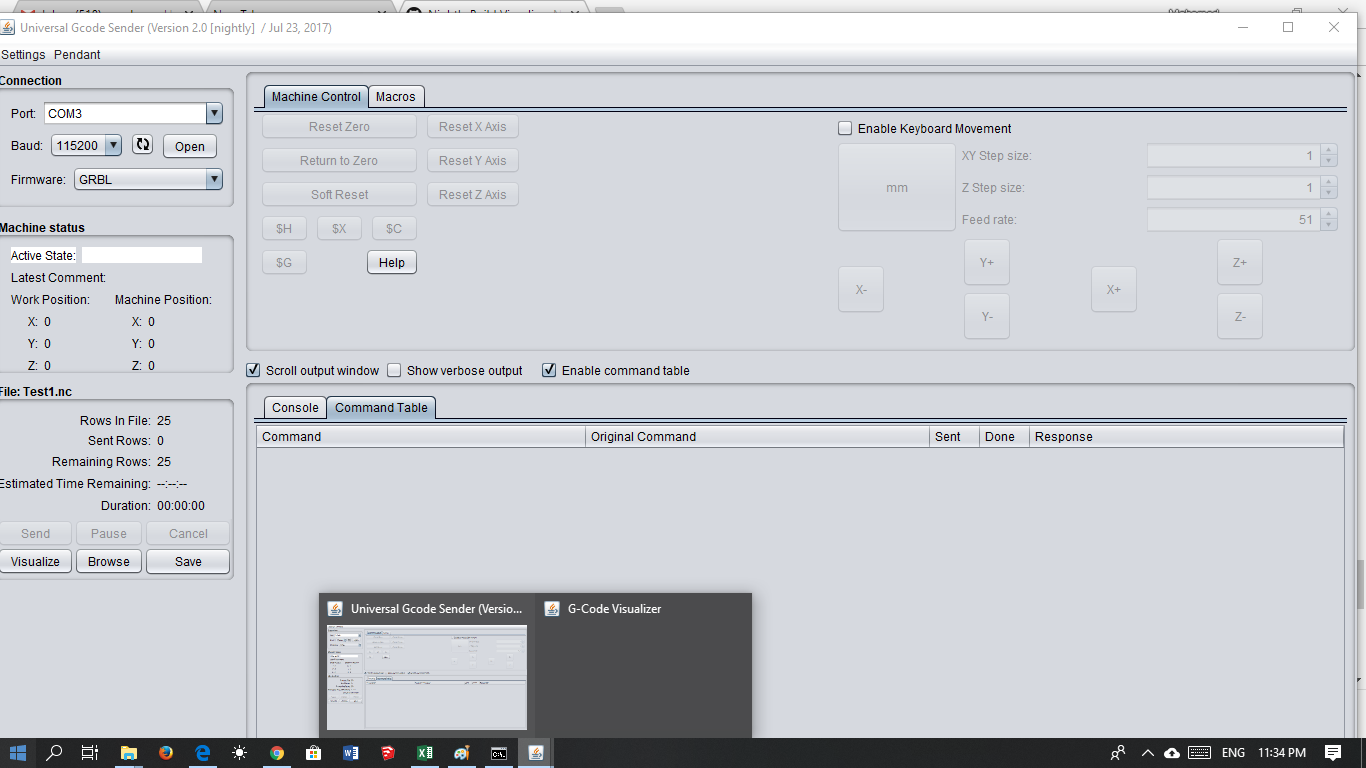Viewport: 1366px width, 768px height.
Task: Click the Help button
Action: pos(392,262)
